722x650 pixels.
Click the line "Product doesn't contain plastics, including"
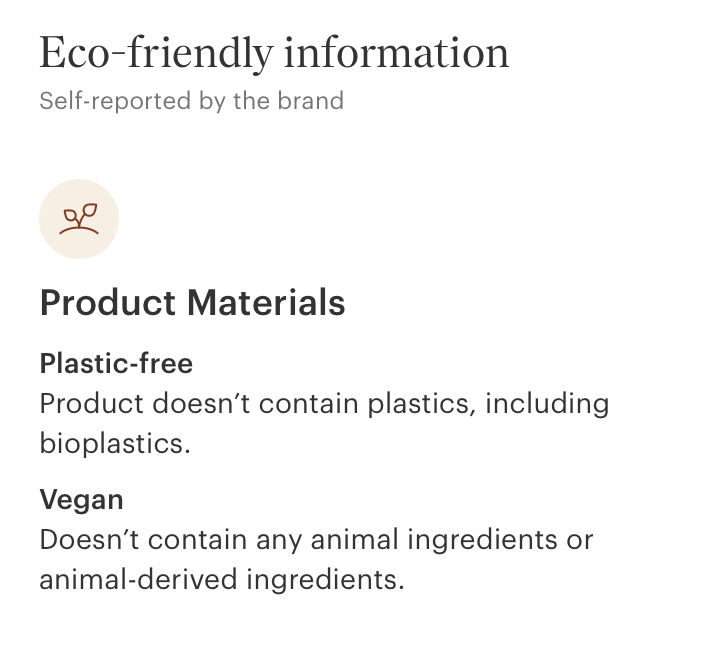pyautogui.click(x=324, y=404)
